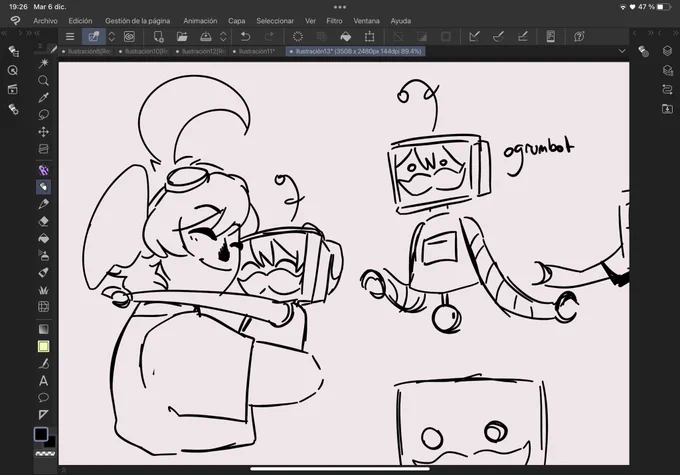The image size is (680, 475).
Task: Open the canvas tabs dropdown chevron
Action: 622,51
